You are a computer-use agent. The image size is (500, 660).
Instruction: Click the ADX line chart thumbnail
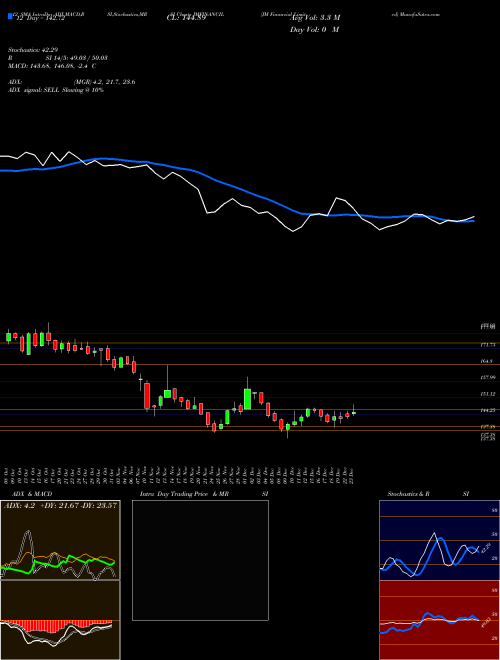coord(60,540)
